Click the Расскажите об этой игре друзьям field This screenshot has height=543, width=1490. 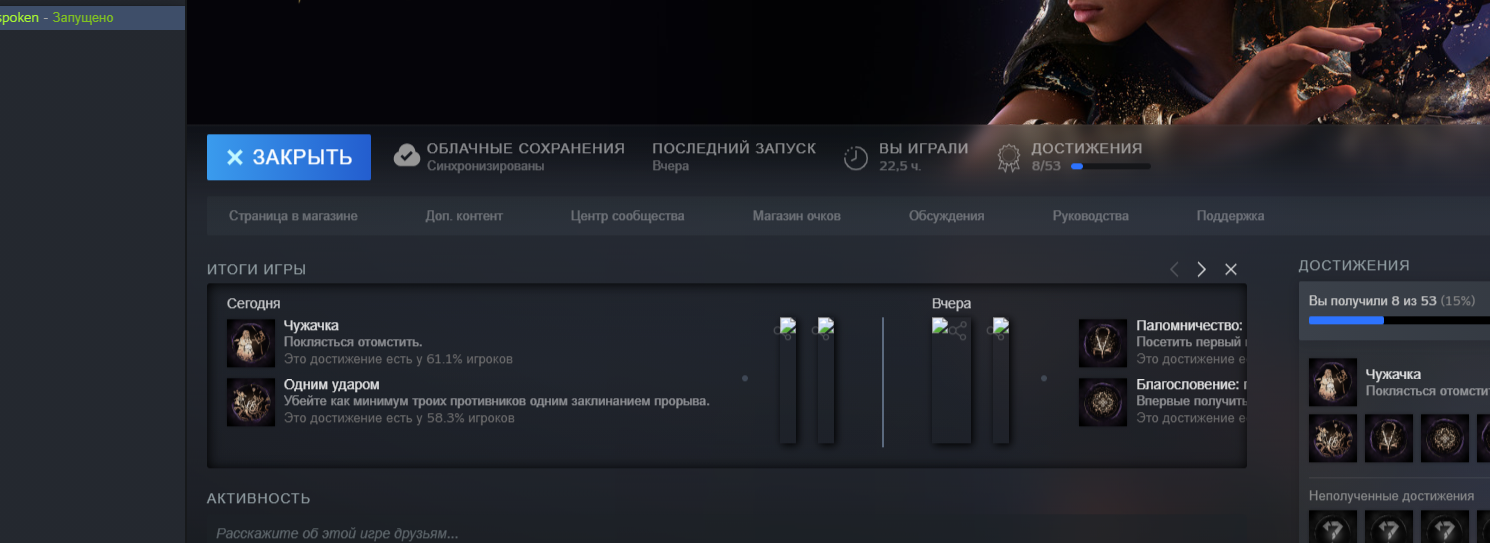[726, 533]
